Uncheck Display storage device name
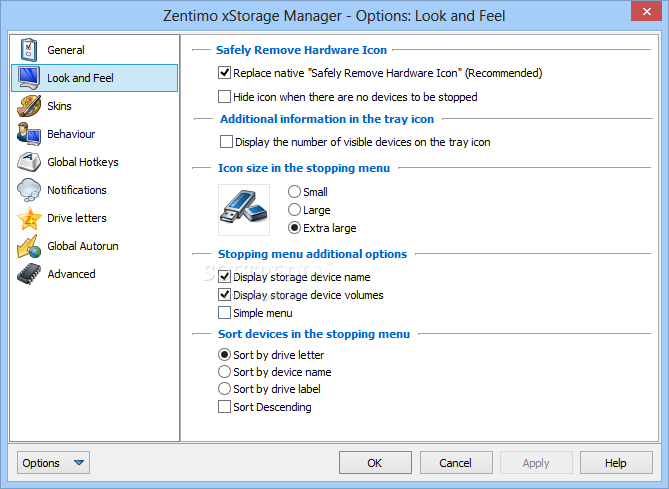The width and height of the screenshot is (669, 489). click(x=224, y=277)
